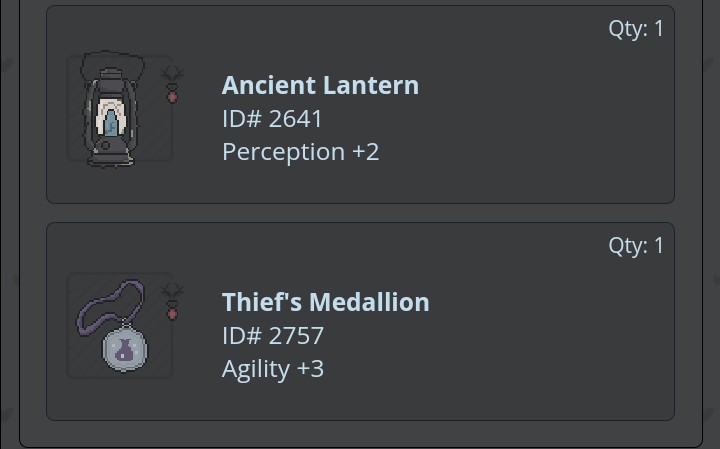Click the lantern's curved carrying handle
Viewport: 720px width, 449px height.
click(112, 63)
